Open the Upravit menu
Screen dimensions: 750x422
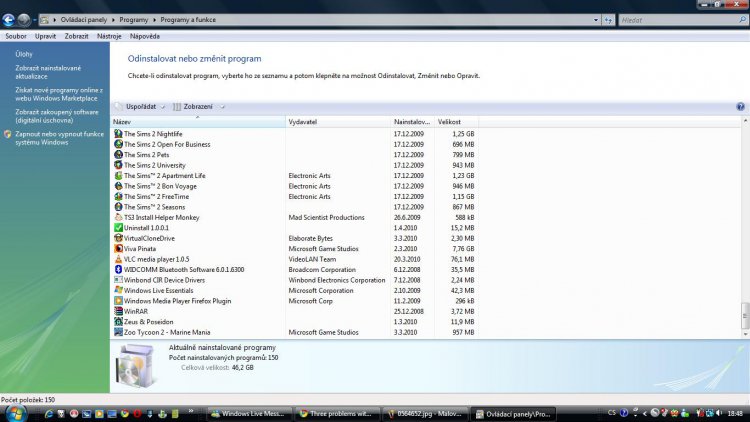click(45, 36)
